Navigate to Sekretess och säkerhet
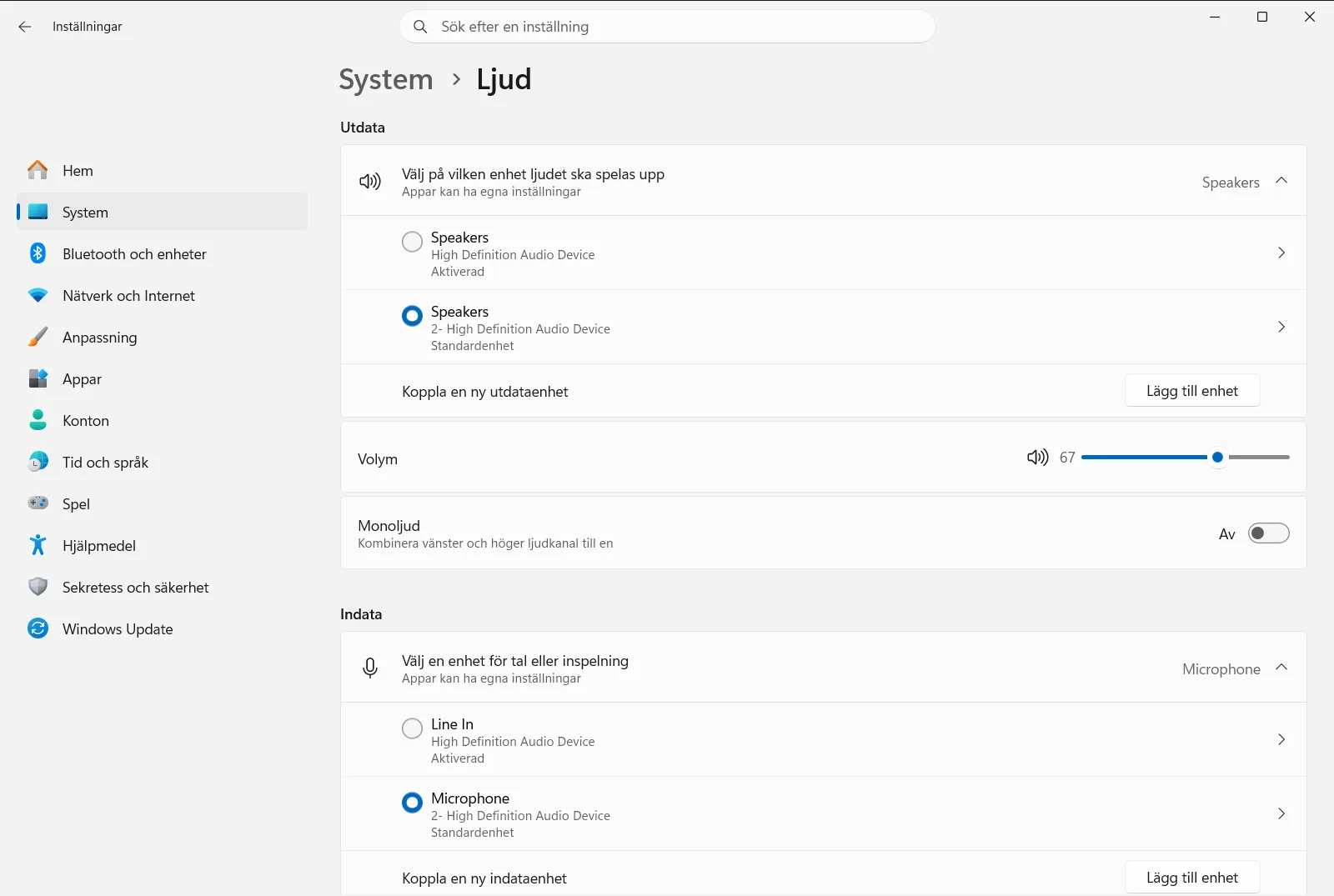Screen dimensions: 1334x896 click(x=162, y=587)
